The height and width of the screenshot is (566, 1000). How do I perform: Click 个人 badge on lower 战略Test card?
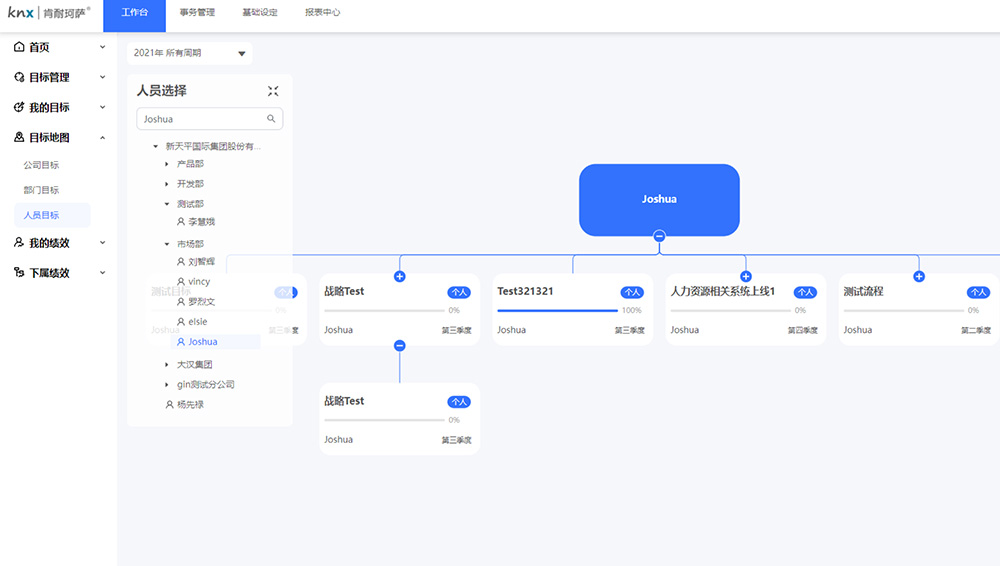459,402
